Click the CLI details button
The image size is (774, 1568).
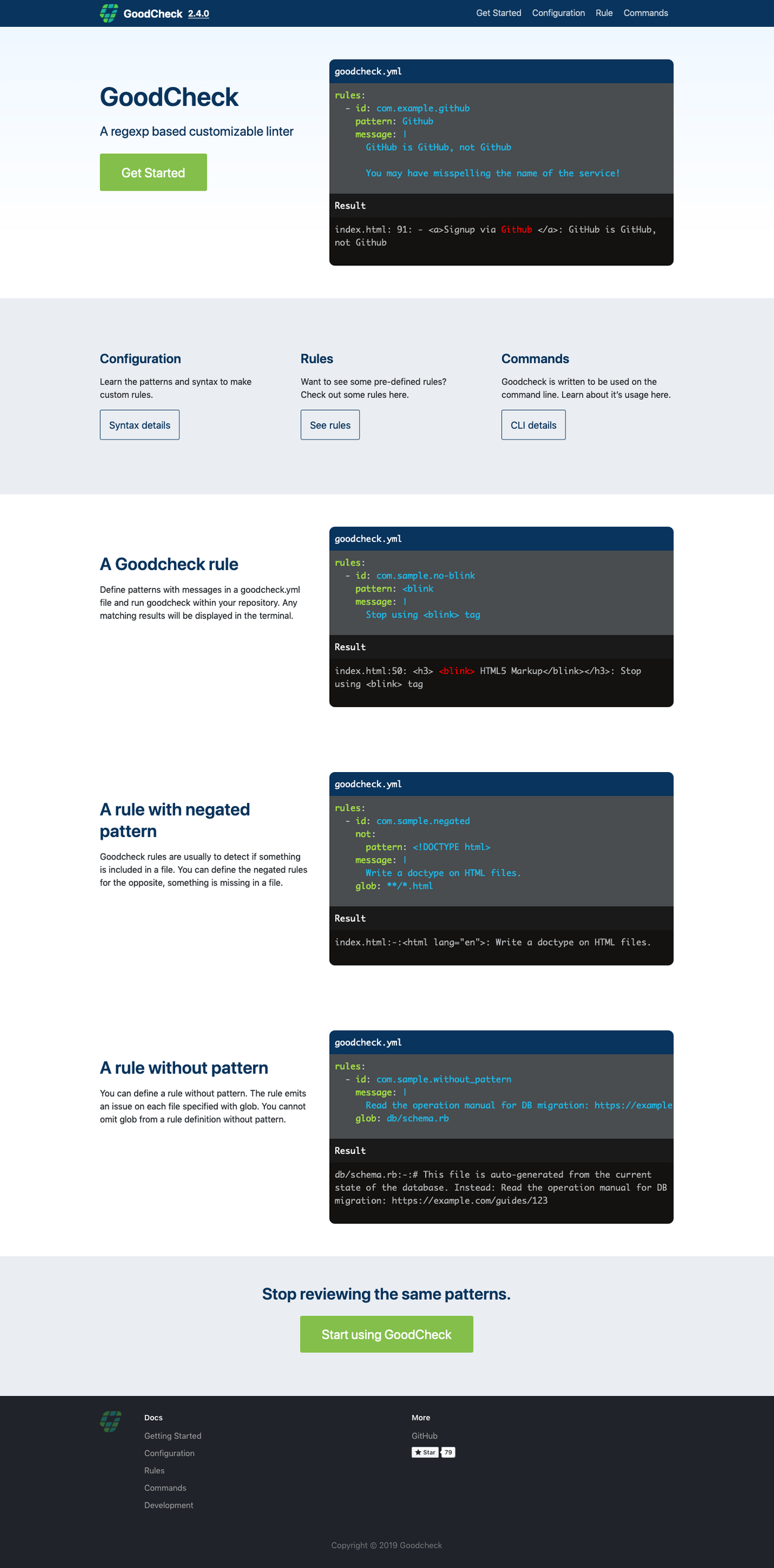click(533, 425)
